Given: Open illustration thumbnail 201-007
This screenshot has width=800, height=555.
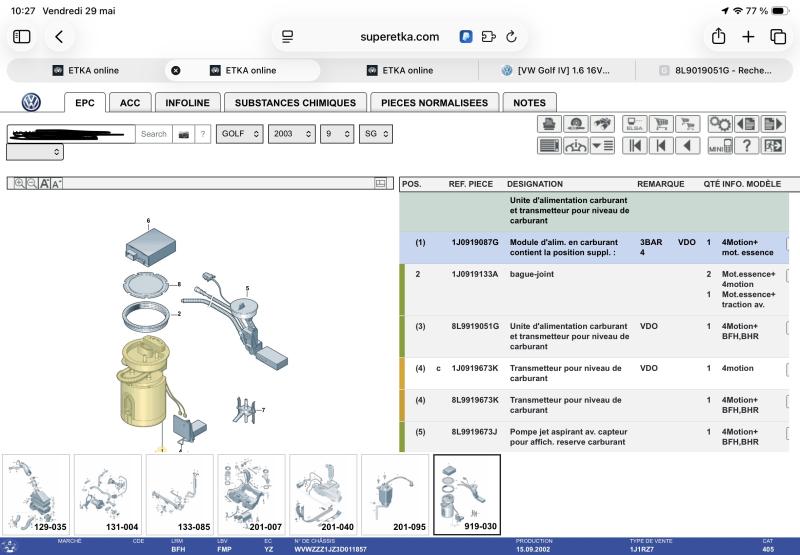Looking at the screenshot, I should pyautogui.click(x=252, y=494).
